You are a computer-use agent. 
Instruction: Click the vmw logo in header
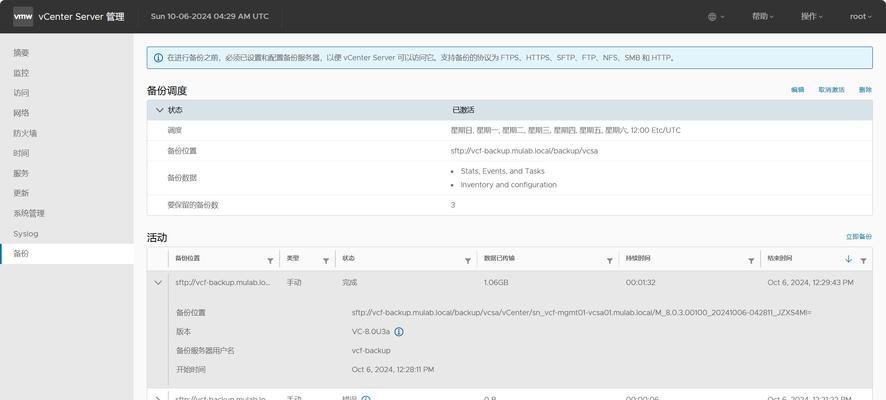point(23,16)
